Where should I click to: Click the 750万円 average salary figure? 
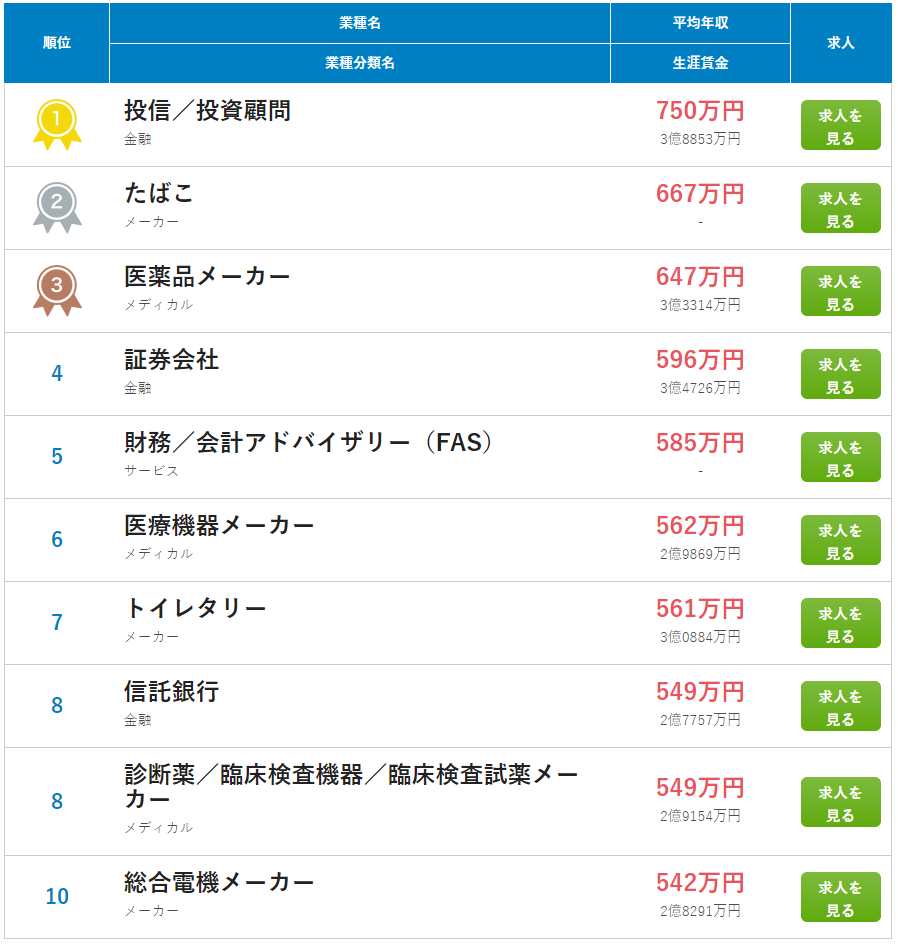coord(700,111)
